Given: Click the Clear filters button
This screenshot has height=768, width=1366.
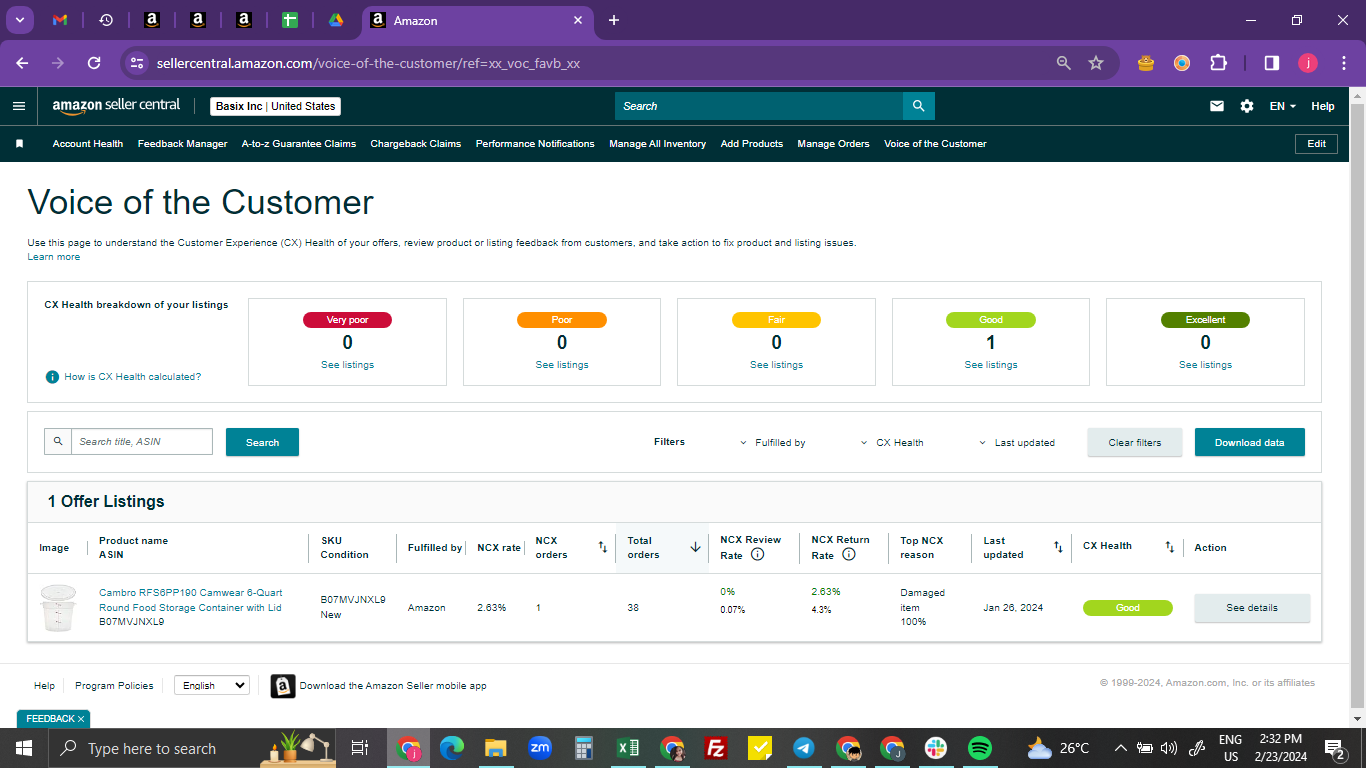Looking at the screenshot, I should pyautogui.click(x=1135, y=442).
